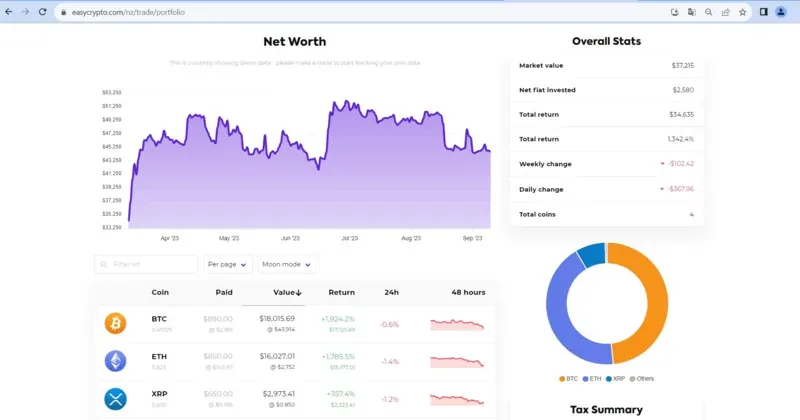Screen dimensions: 800x420
Task: Toggle the Others legend item
Action: (x=642, y=379)
